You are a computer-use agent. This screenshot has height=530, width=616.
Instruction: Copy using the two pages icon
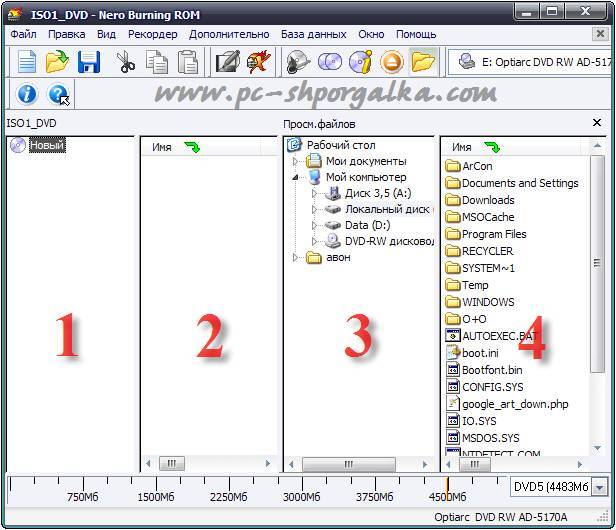(157, 62)
